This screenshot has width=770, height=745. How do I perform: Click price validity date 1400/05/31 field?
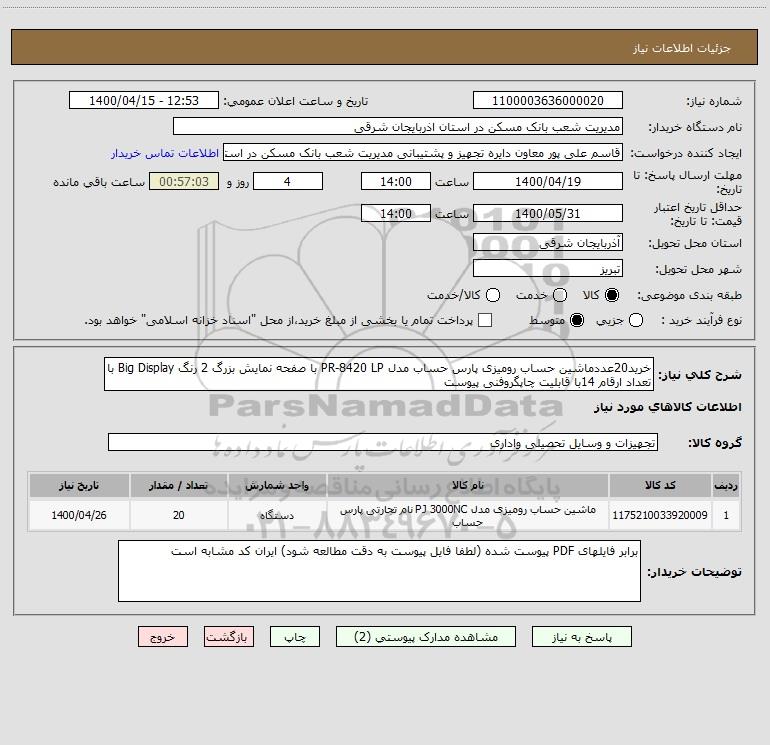point(548,213)
